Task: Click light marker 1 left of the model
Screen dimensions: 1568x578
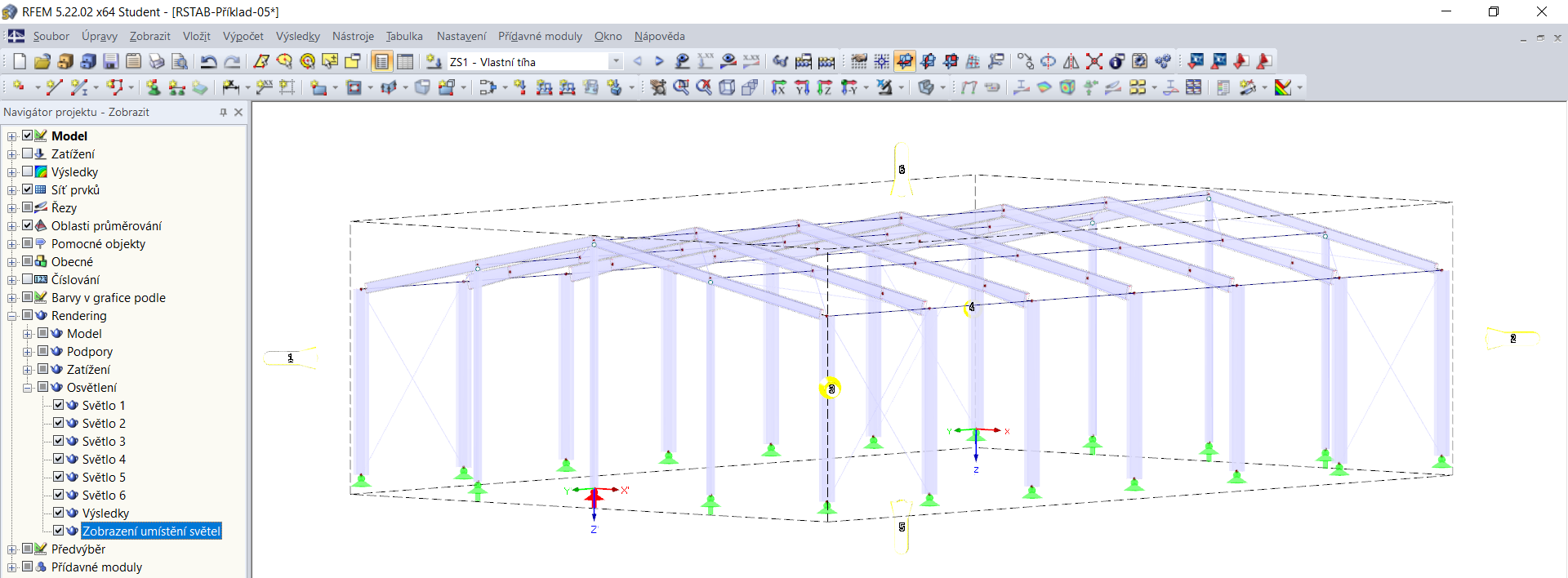Action: point(291,358)
